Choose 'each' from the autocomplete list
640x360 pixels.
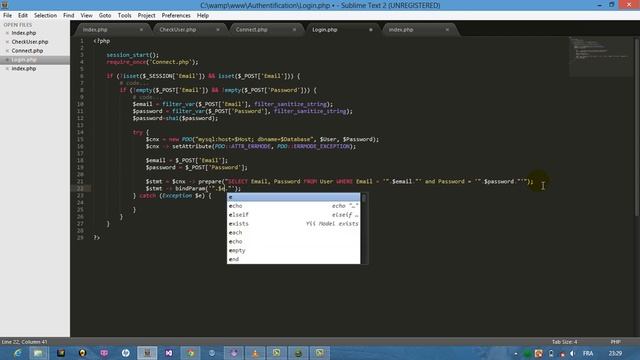tap(293, 233)
